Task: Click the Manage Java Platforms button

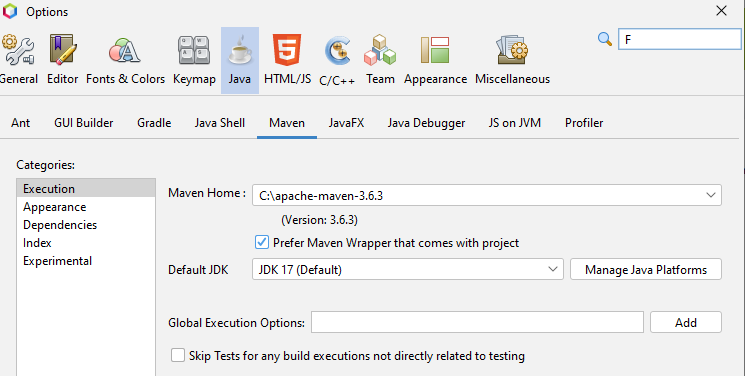Action: coord(646,270)
